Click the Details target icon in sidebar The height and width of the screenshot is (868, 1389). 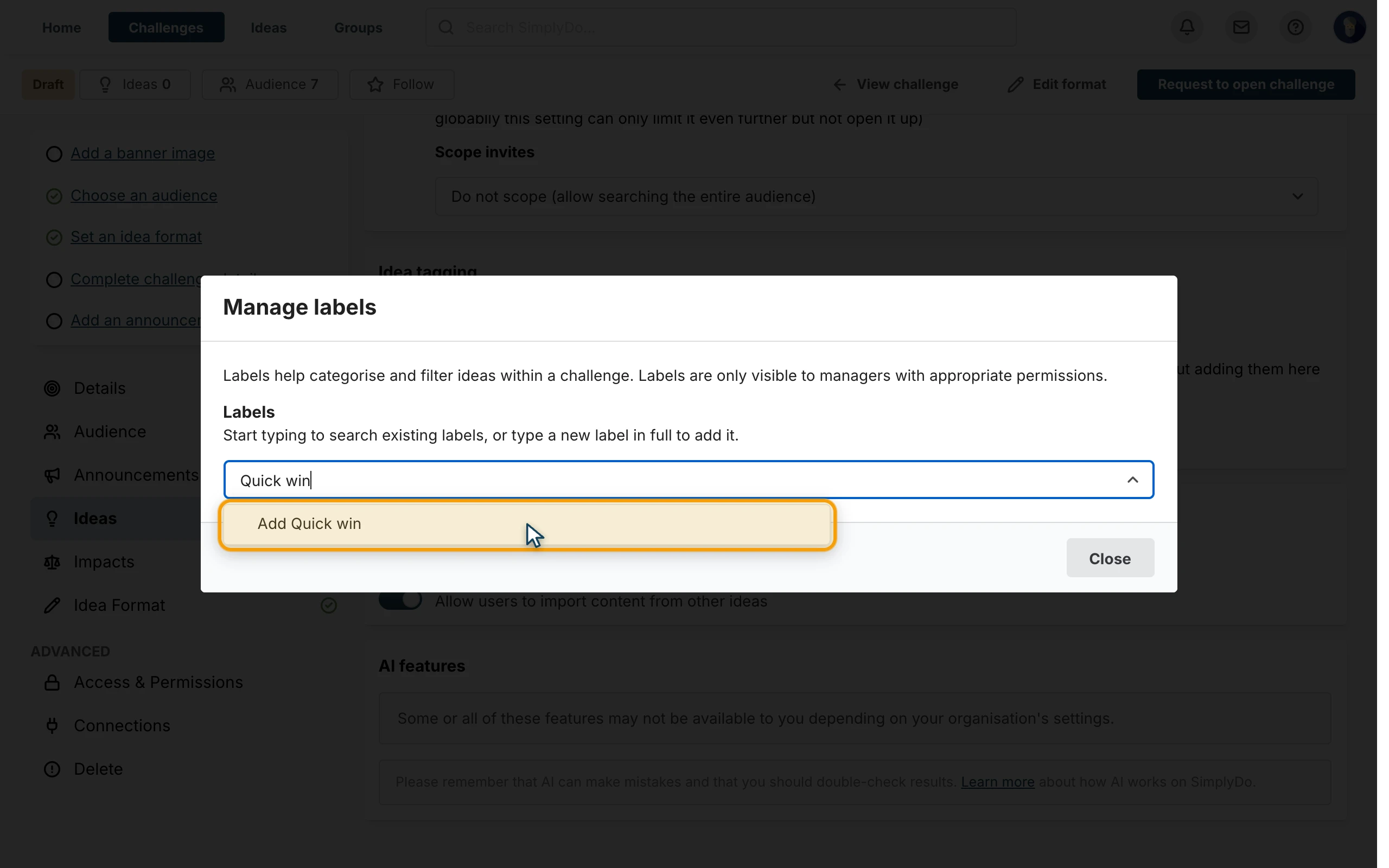tap(52, 388)
